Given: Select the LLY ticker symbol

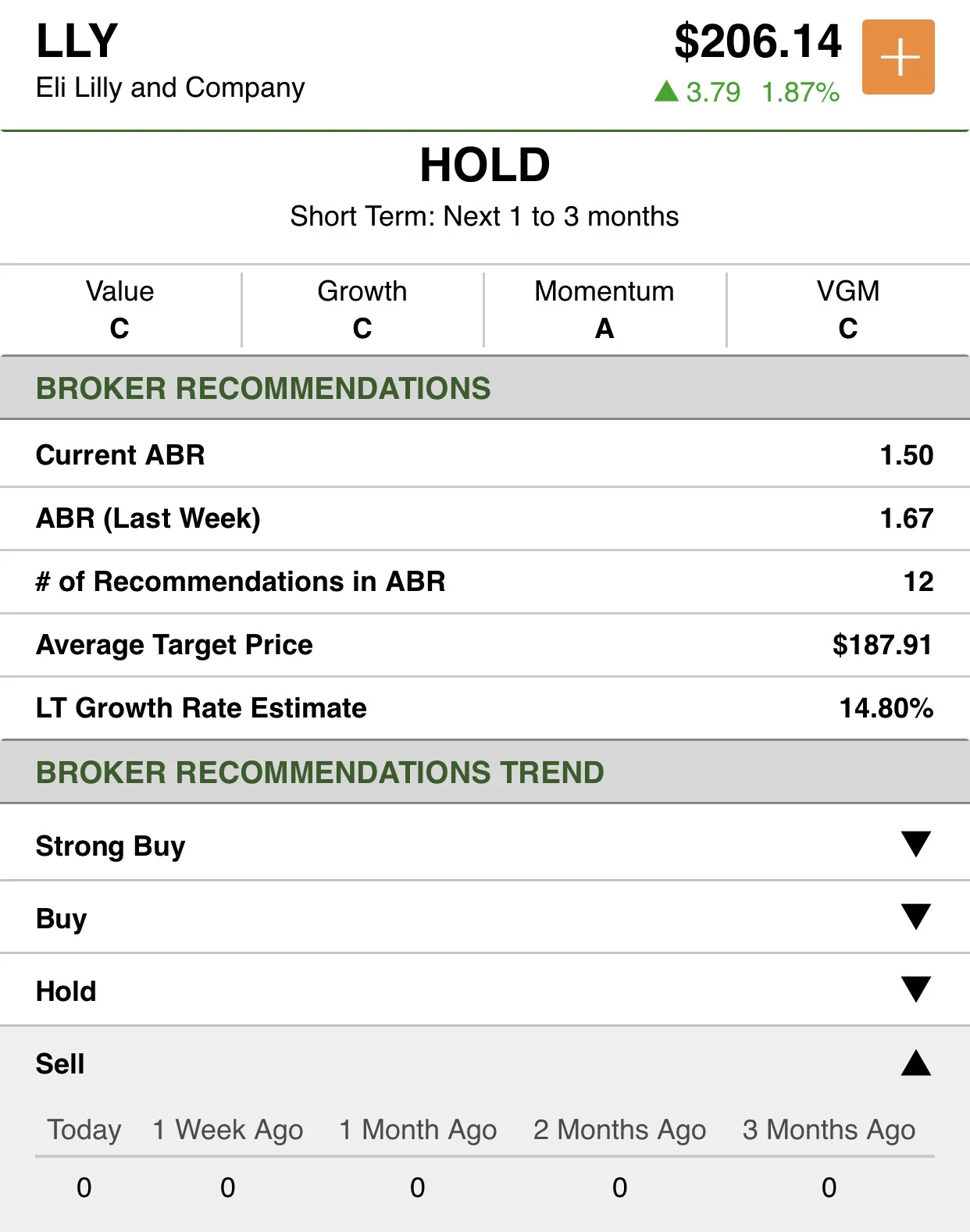Looking at the screenshot, I should click(77, 41).
